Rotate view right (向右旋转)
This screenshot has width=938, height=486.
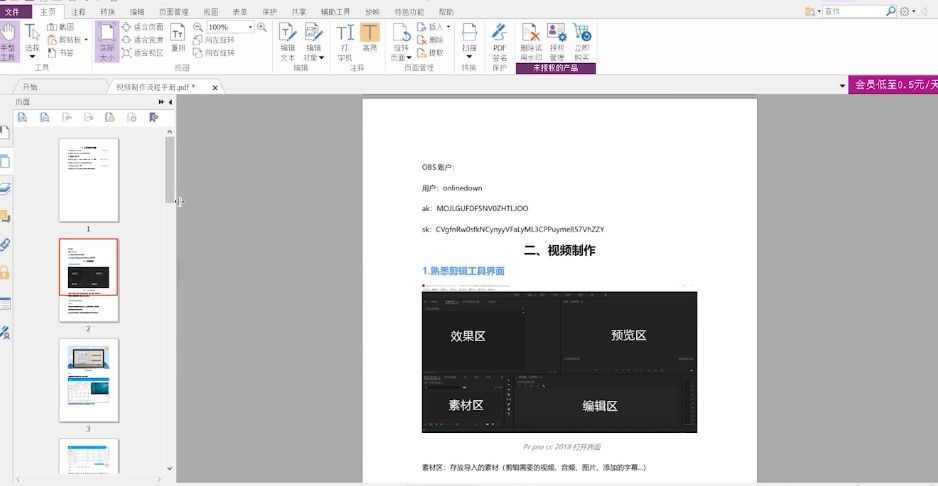pyautogui.click(x=214, y=53)
